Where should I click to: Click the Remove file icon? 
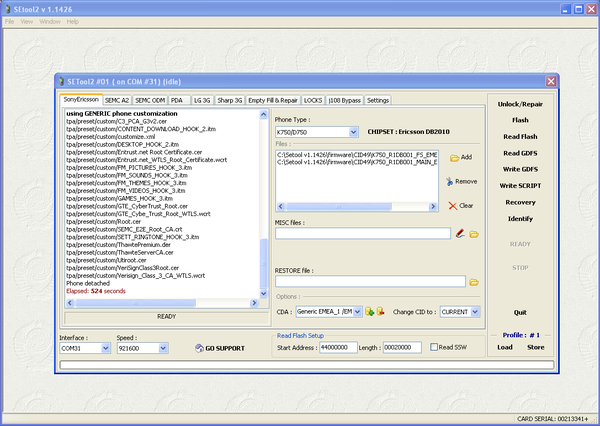(x=449, y=181)
